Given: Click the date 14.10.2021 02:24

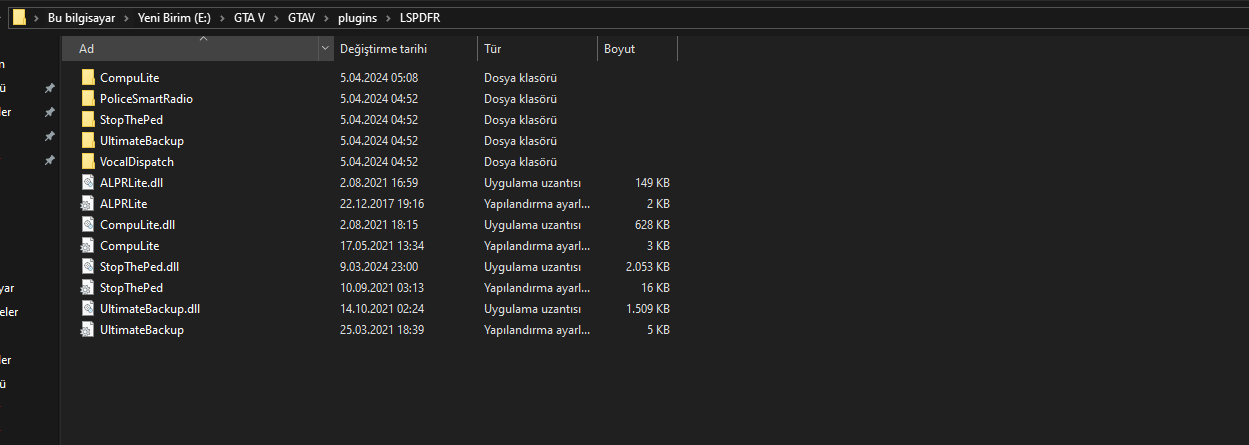Looking at the screenshot, I should (x=382, y=308).
